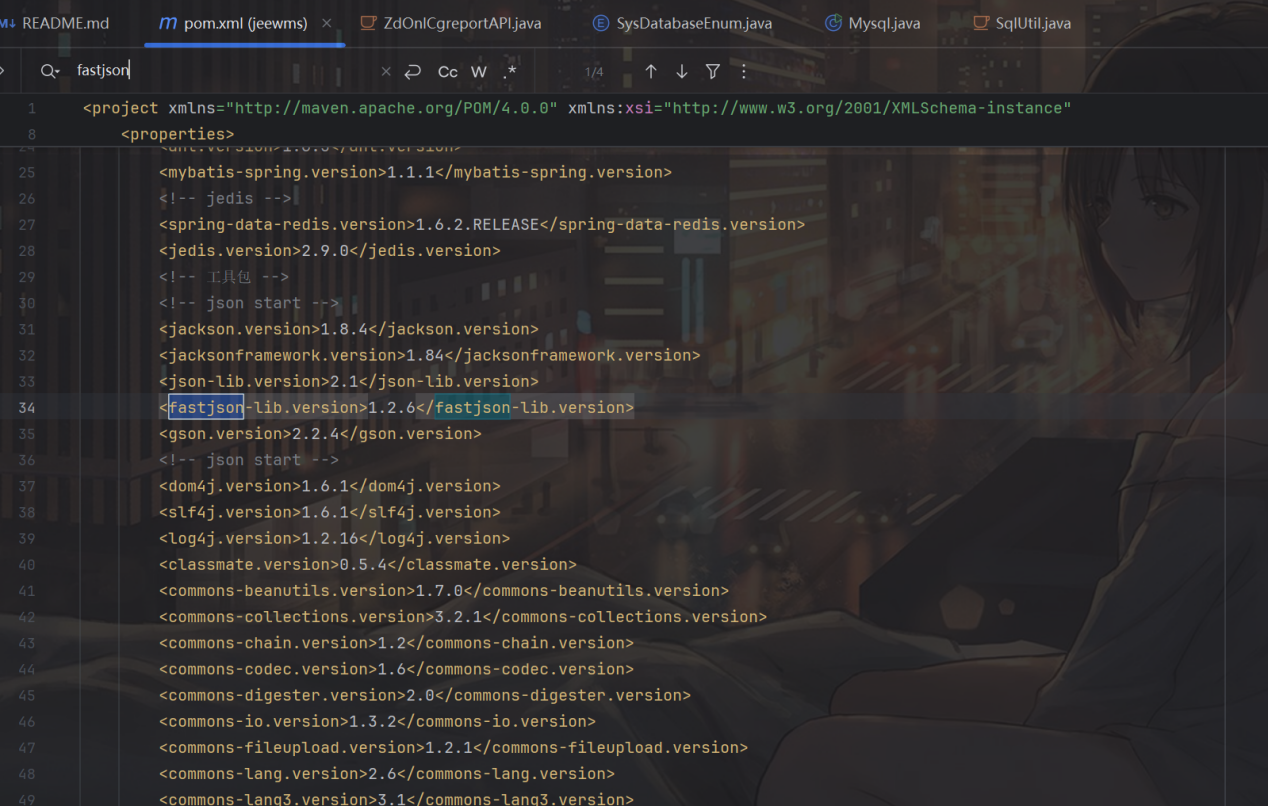Click the Maven icon on pom.xml tab
The image size is (1268, 806).
tap(168, 23)
